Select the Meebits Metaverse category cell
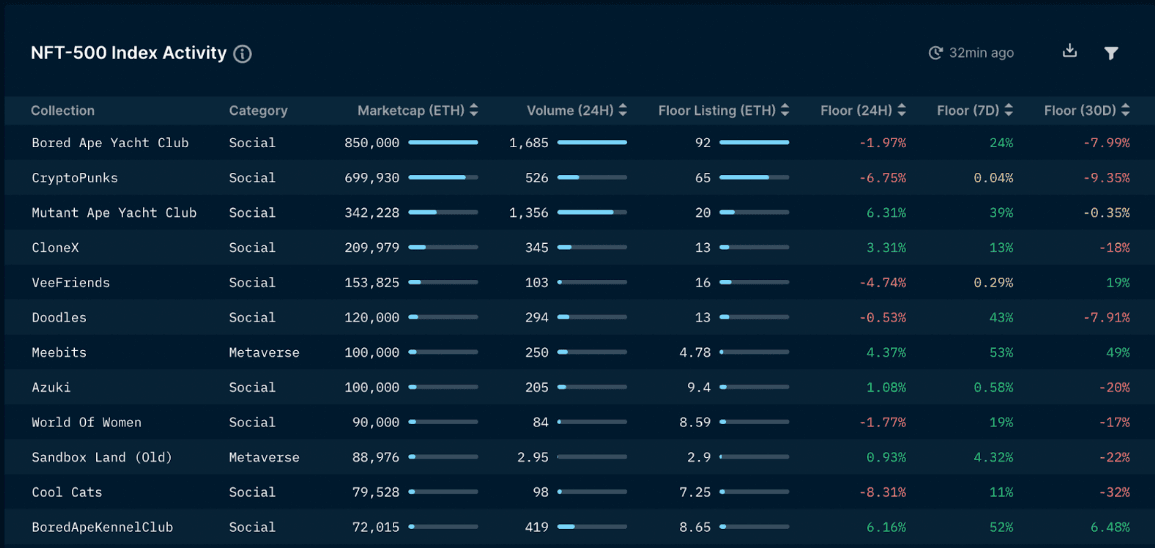Screen dimensions: 1155x548 coord(264,353)
